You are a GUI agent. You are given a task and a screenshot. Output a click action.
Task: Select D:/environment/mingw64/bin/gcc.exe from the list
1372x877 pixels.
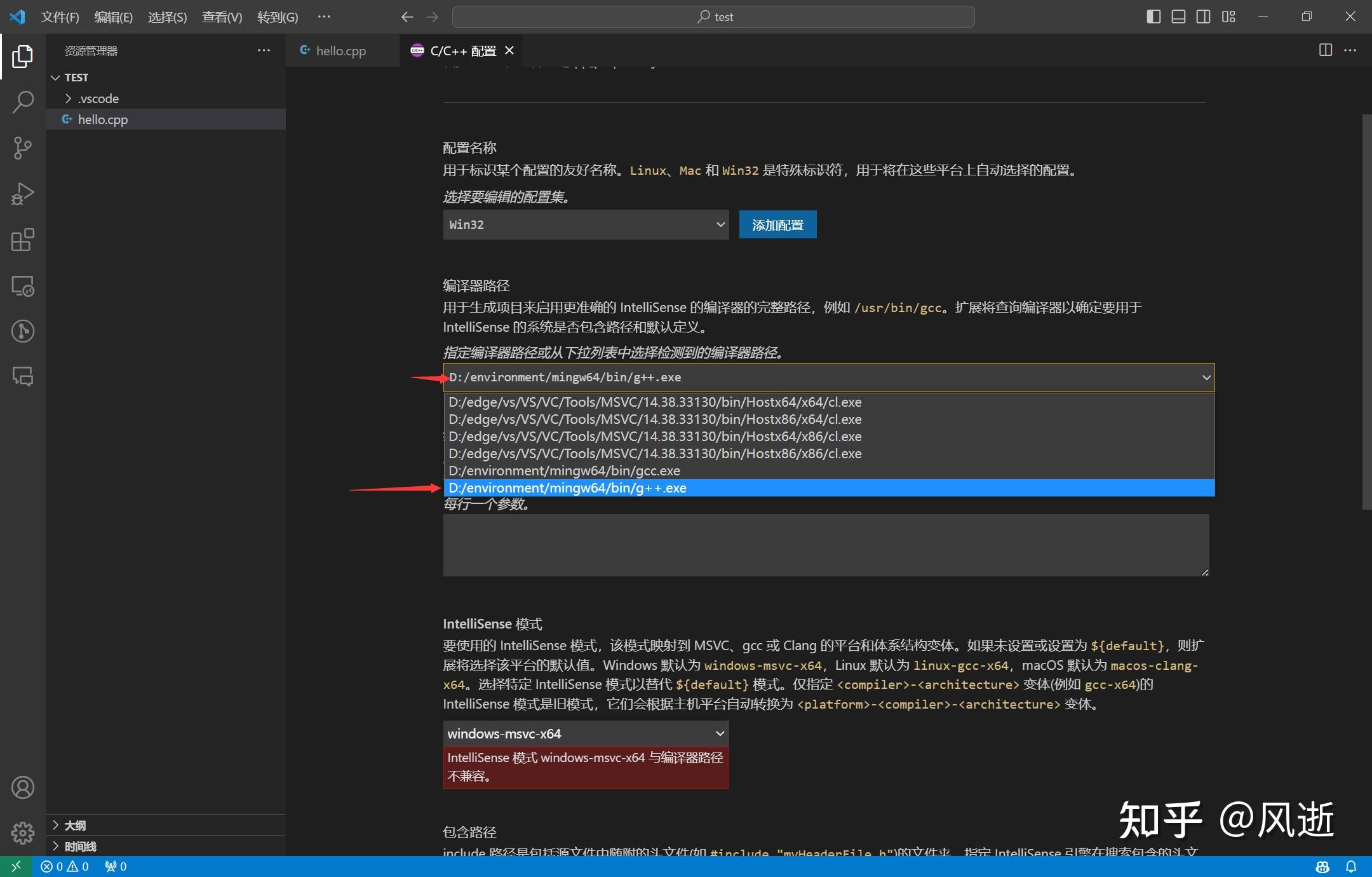(563, 470)
